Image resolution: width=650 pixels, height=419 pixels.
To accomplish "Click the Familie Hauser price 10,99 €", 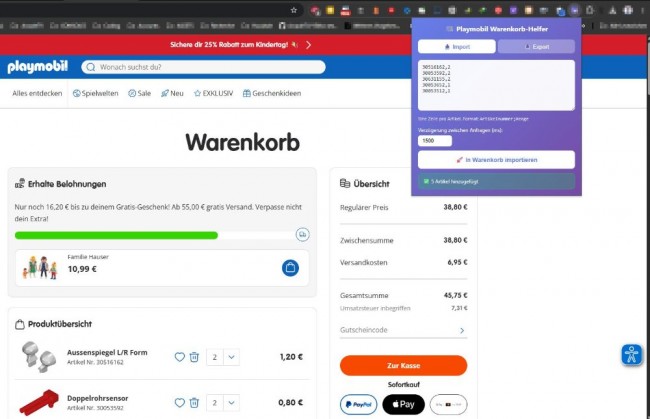I will 82,269.
